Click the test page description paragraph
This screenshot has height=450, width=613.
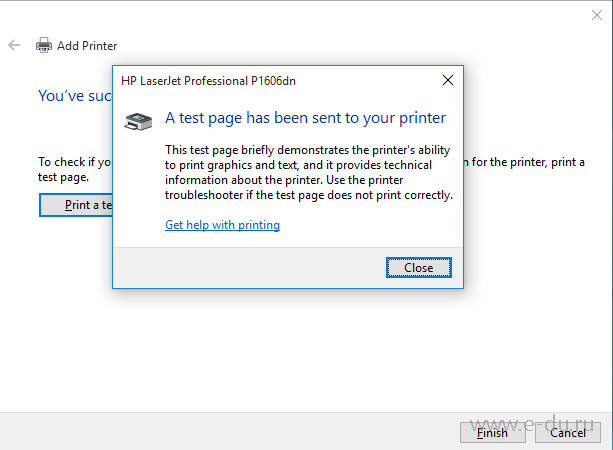pos(308,172)
